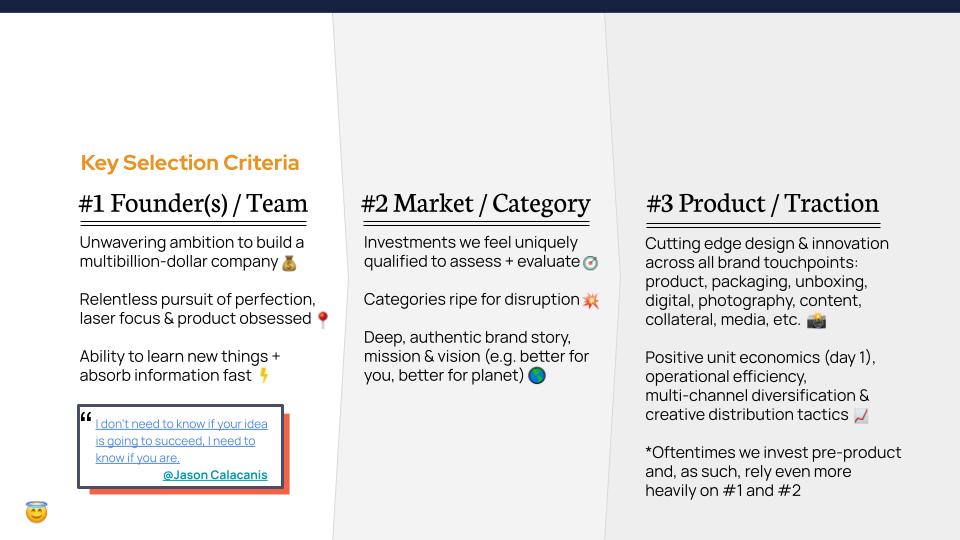Click the explosion emoji after disruption
The image size is (960, 540).
point(591,300)
